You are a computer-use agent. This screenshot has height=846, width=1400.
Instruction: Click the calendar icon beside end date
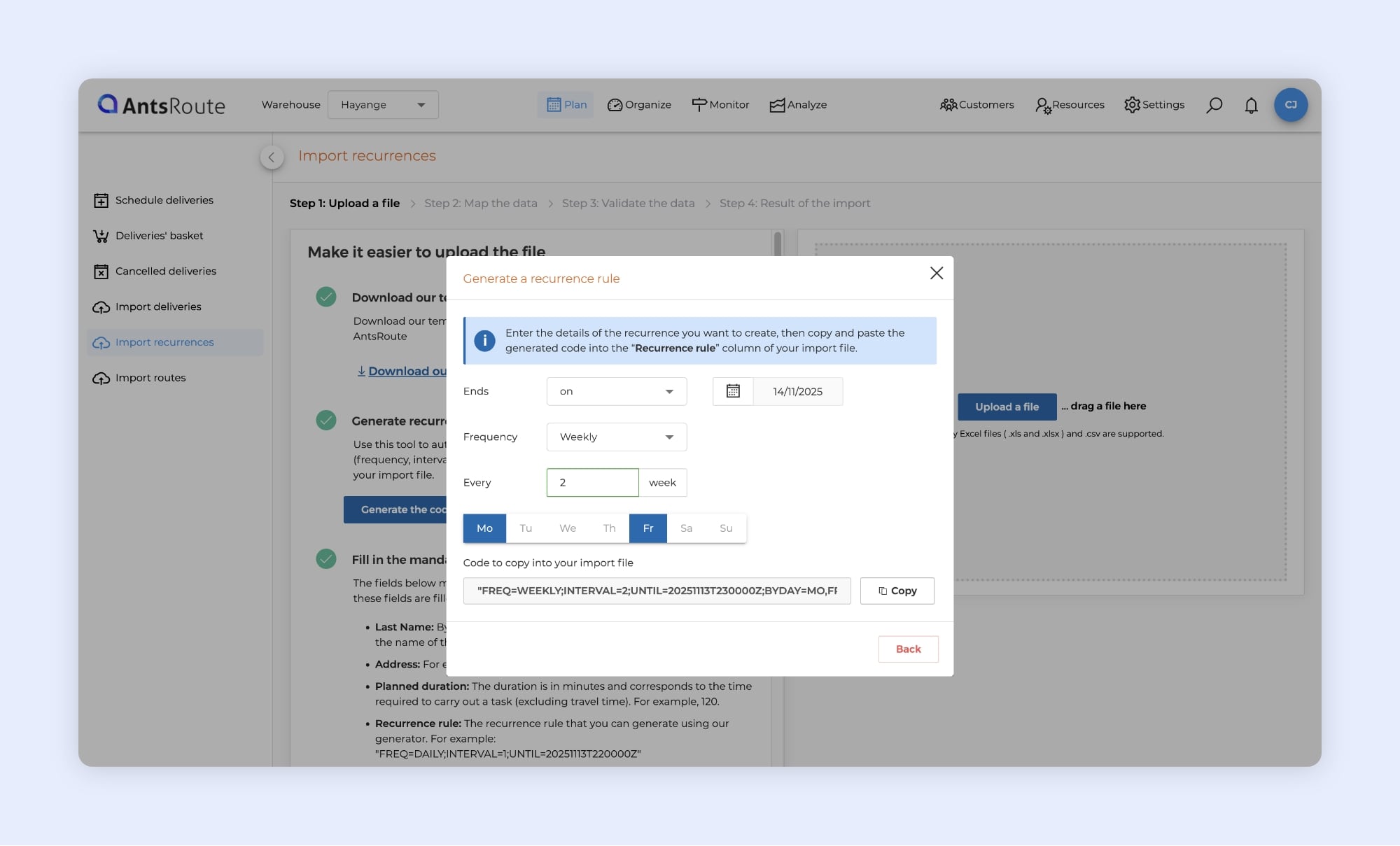coord(733,391)
